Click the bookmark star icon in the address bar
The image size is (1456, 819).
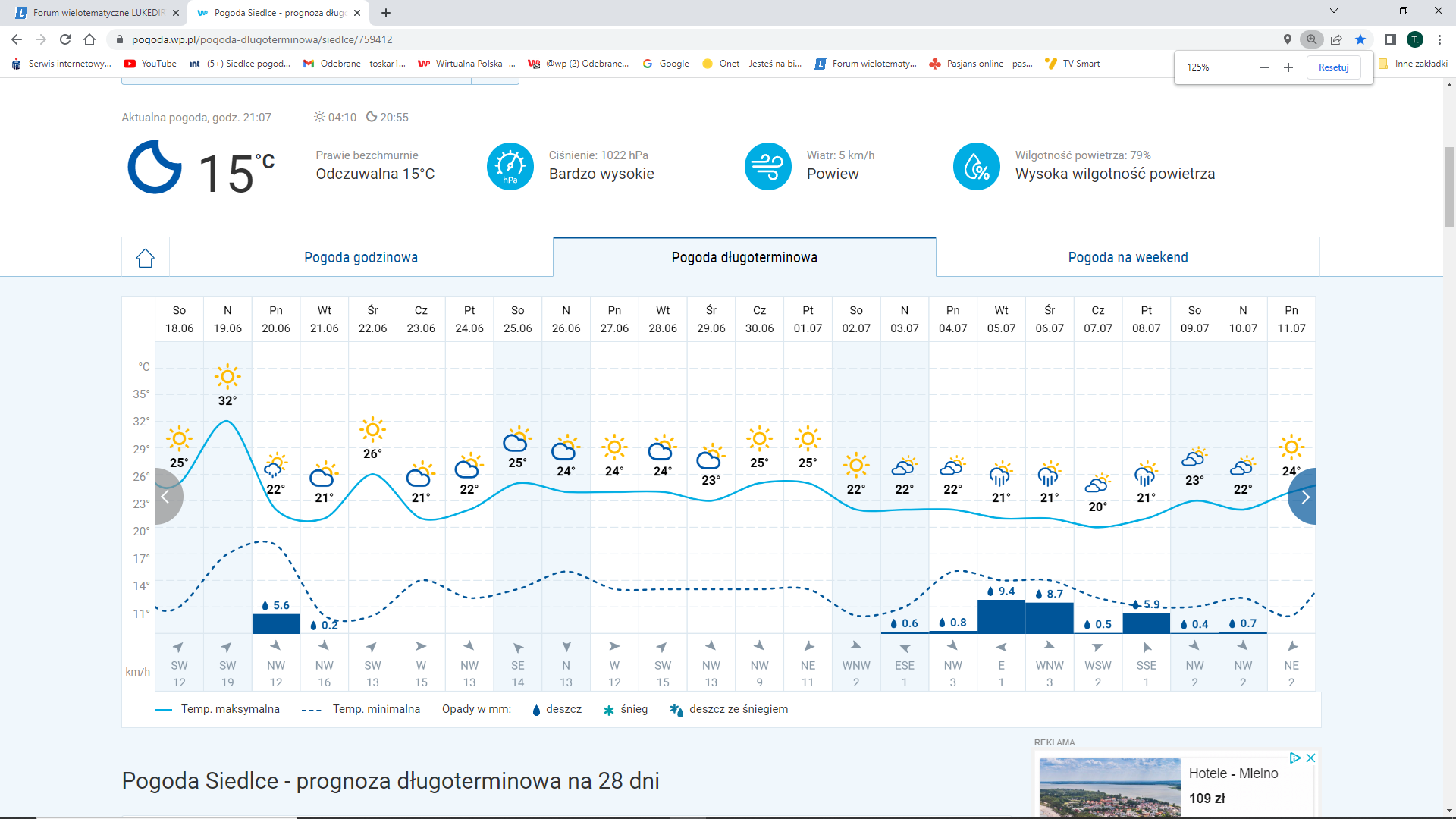(x=1360, y=39)
